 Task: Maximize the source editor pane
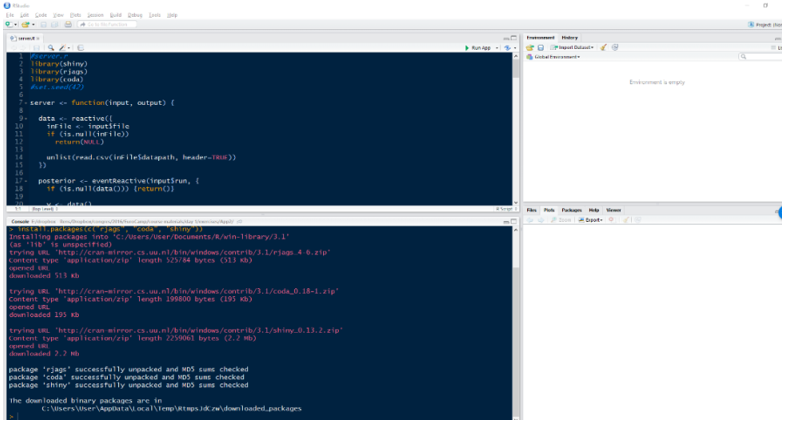pos(513,38)
